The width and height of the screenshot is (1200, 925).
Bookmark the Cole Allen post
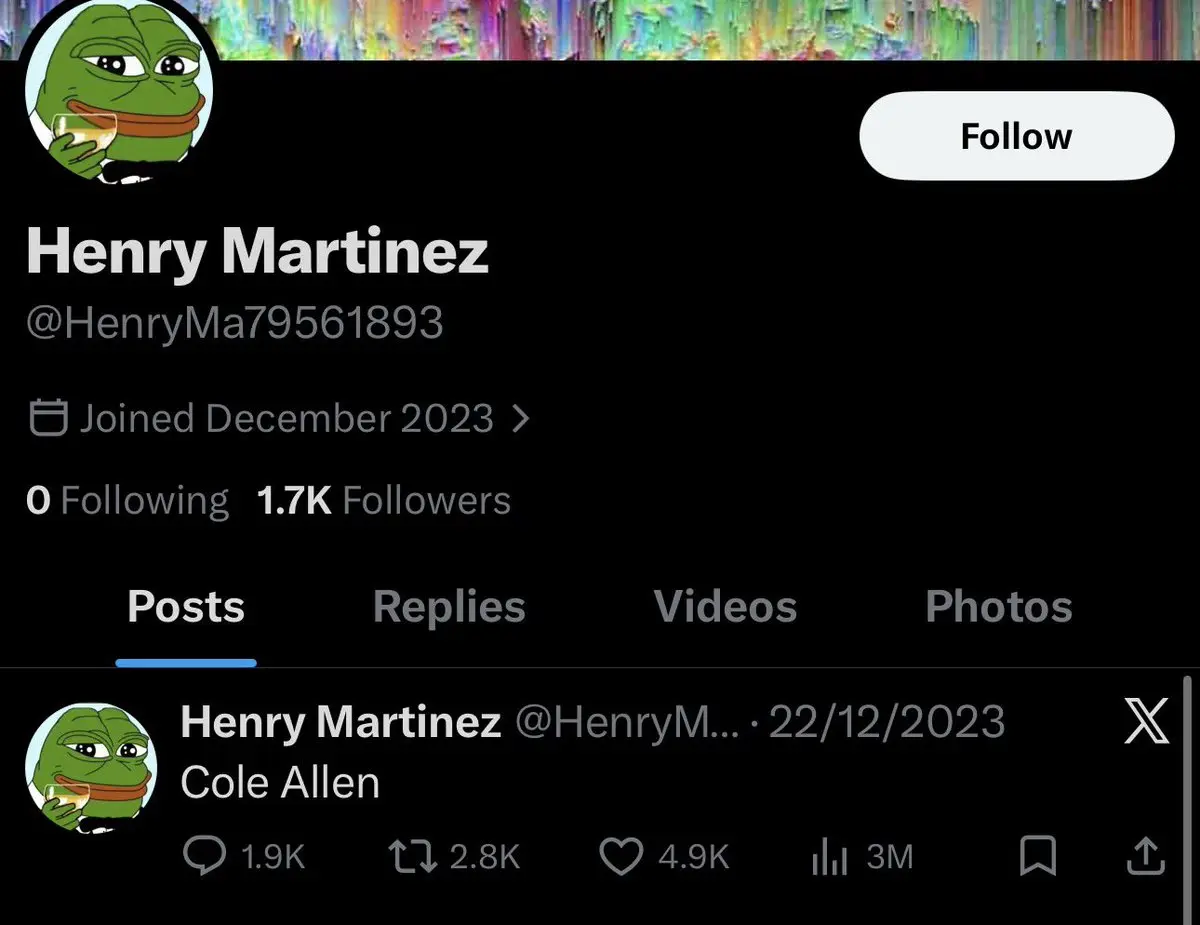pos(1038,857)
